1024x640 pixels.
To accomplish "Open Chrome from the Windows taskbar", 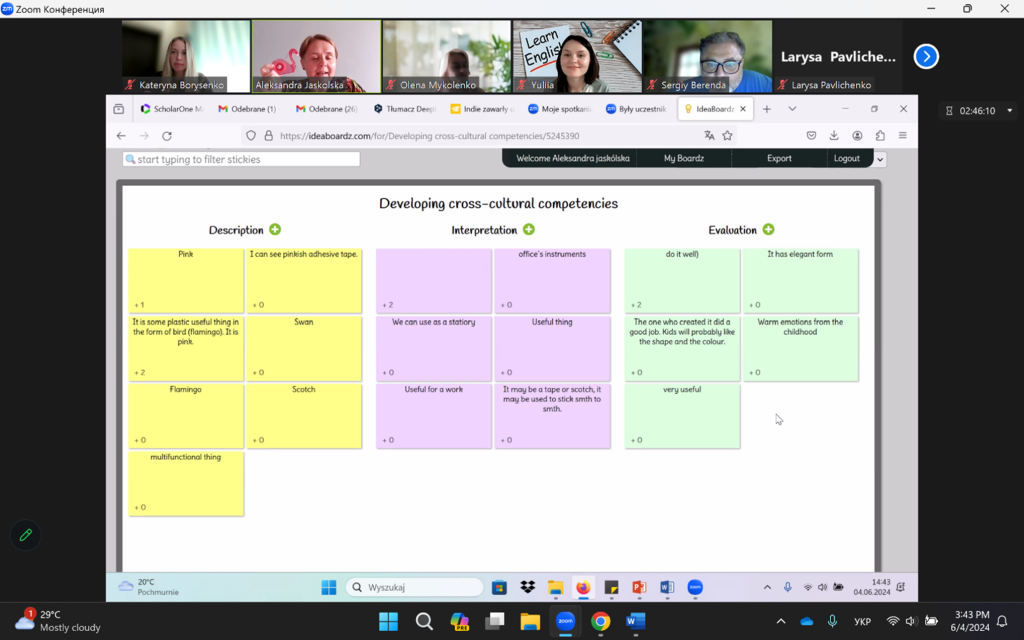I will click(x=600, y=621).
